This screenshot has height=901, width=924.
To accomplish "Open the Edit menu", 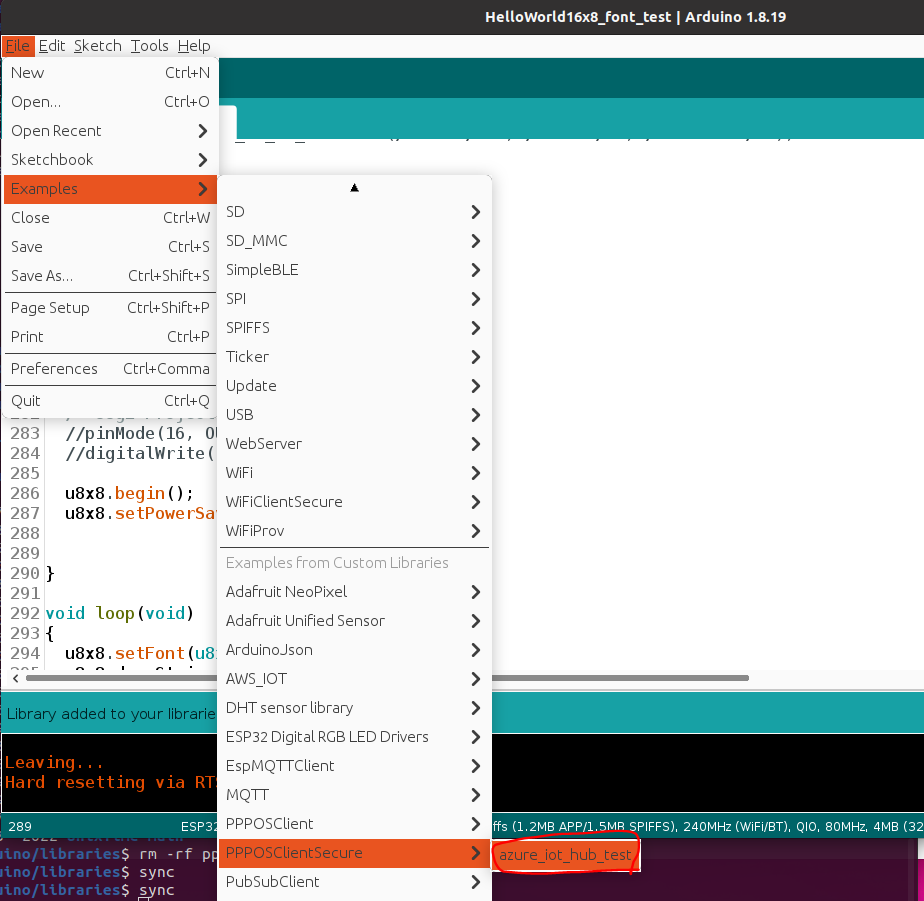I will coord(52,46).
